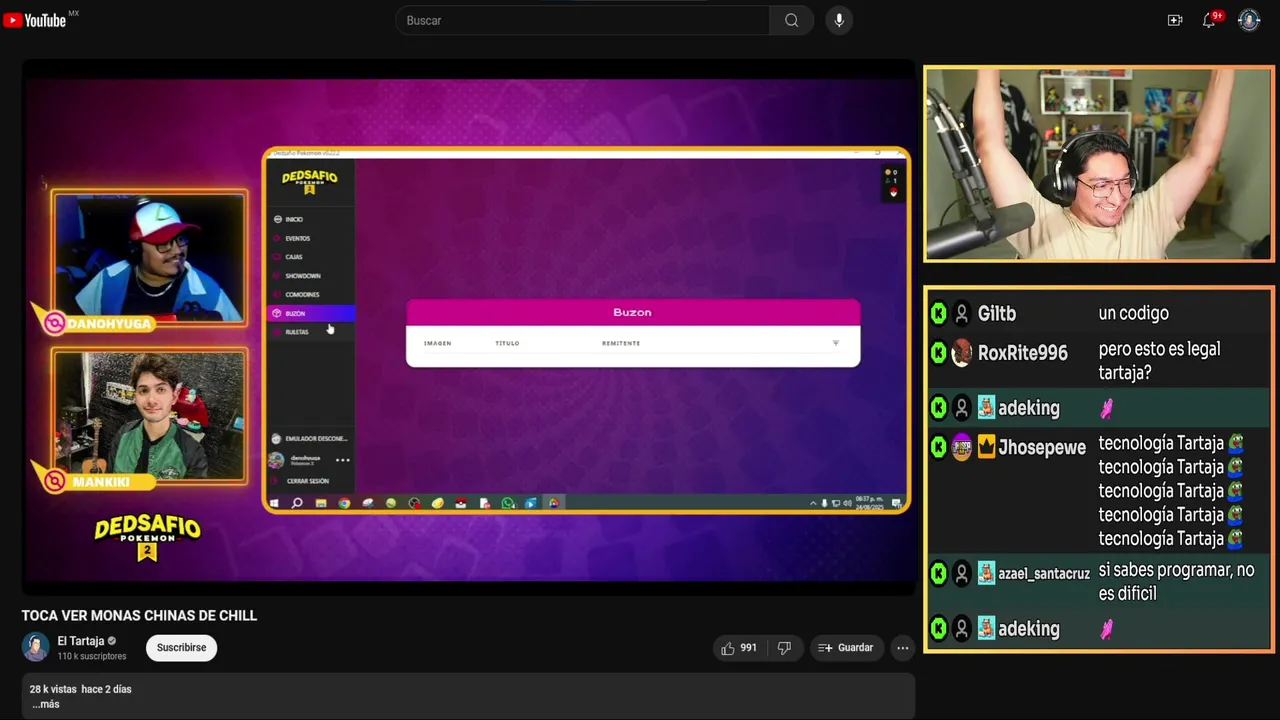Click the 110 k suscriptores text
The image size is (1280, 720).
tap(92, 656)
